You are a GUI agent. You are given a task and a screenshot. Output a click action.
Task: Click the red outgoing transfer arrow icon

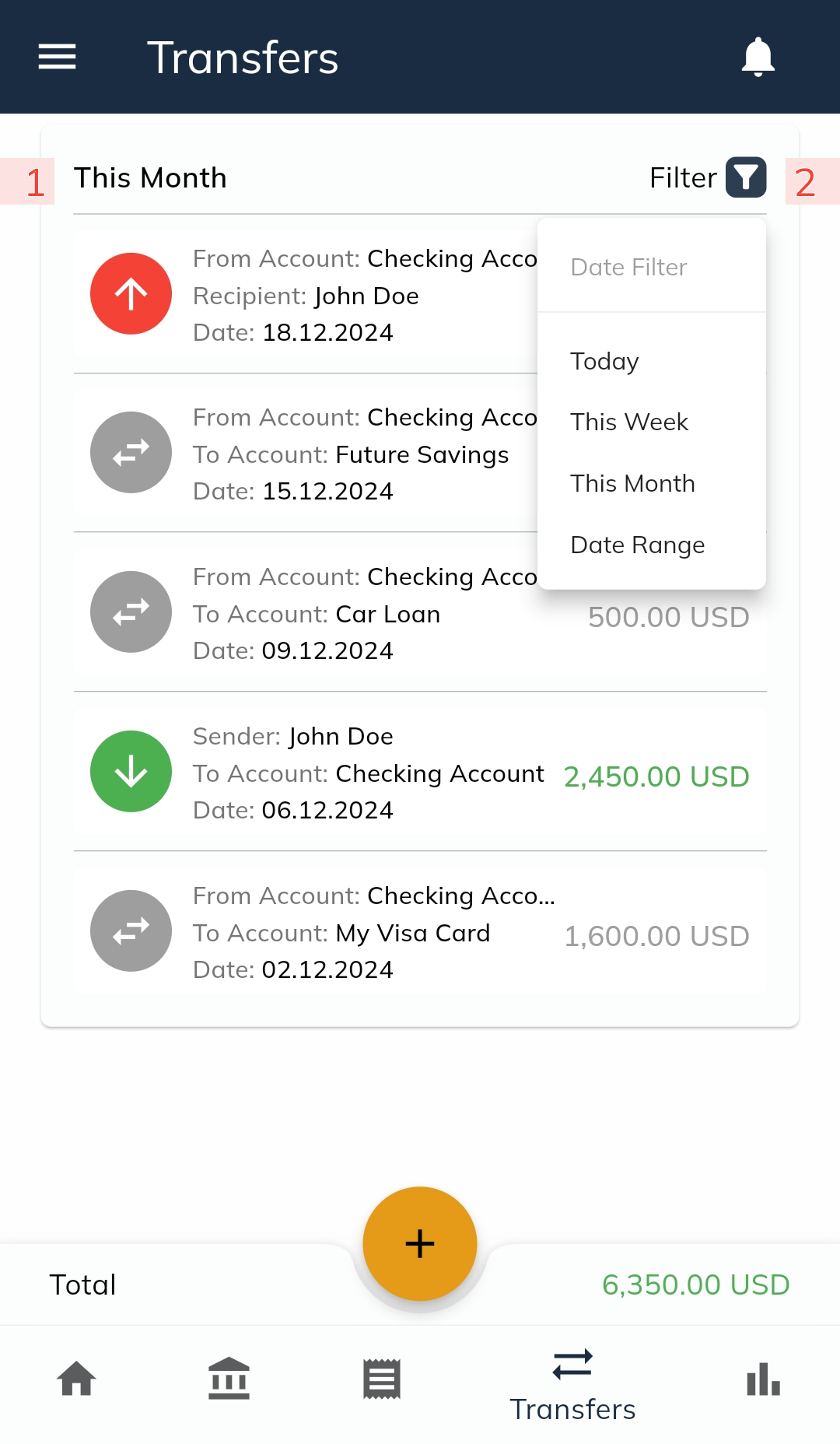tap(131, 293)
